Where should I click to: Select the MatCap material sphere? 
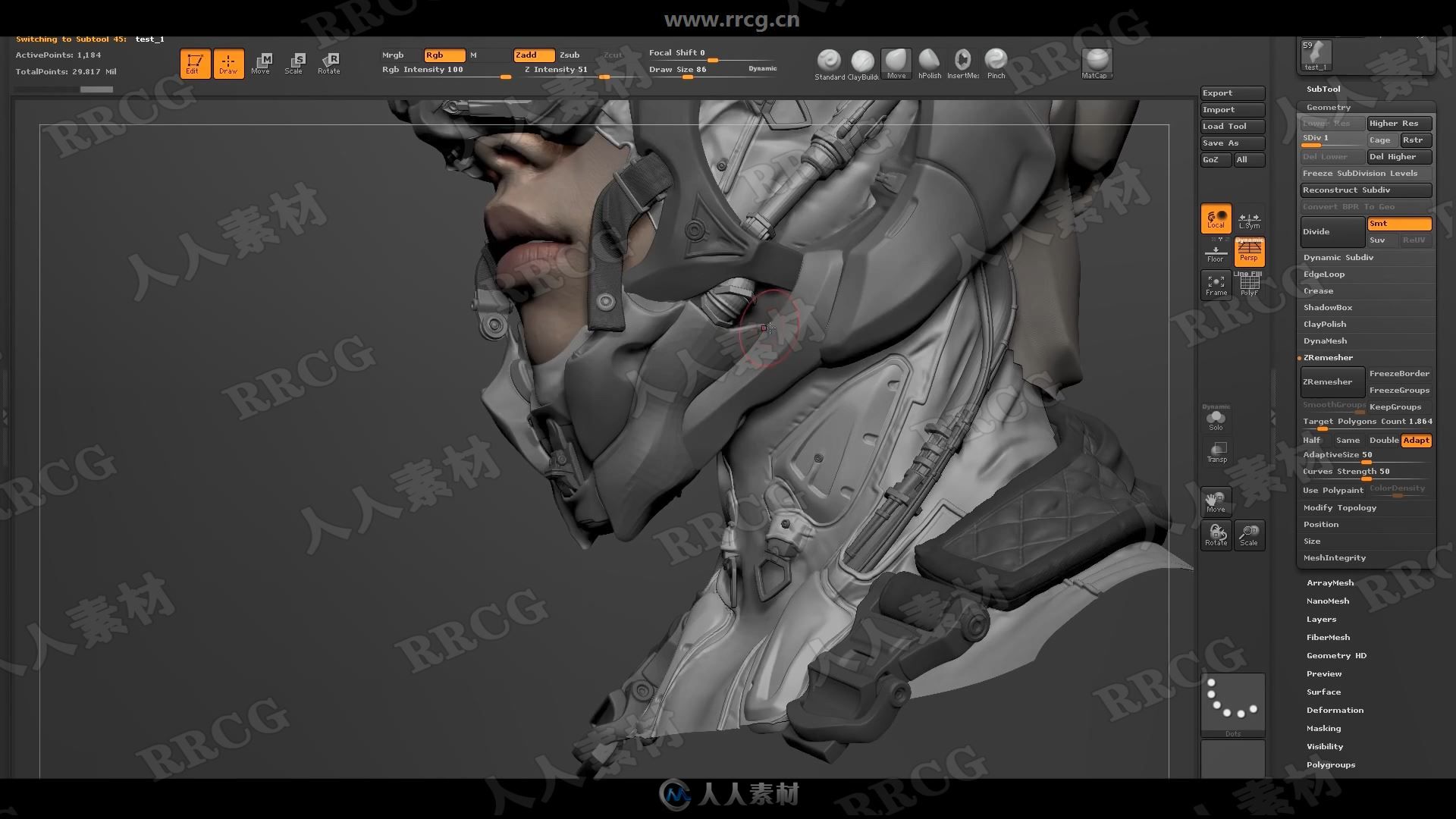1096,62
